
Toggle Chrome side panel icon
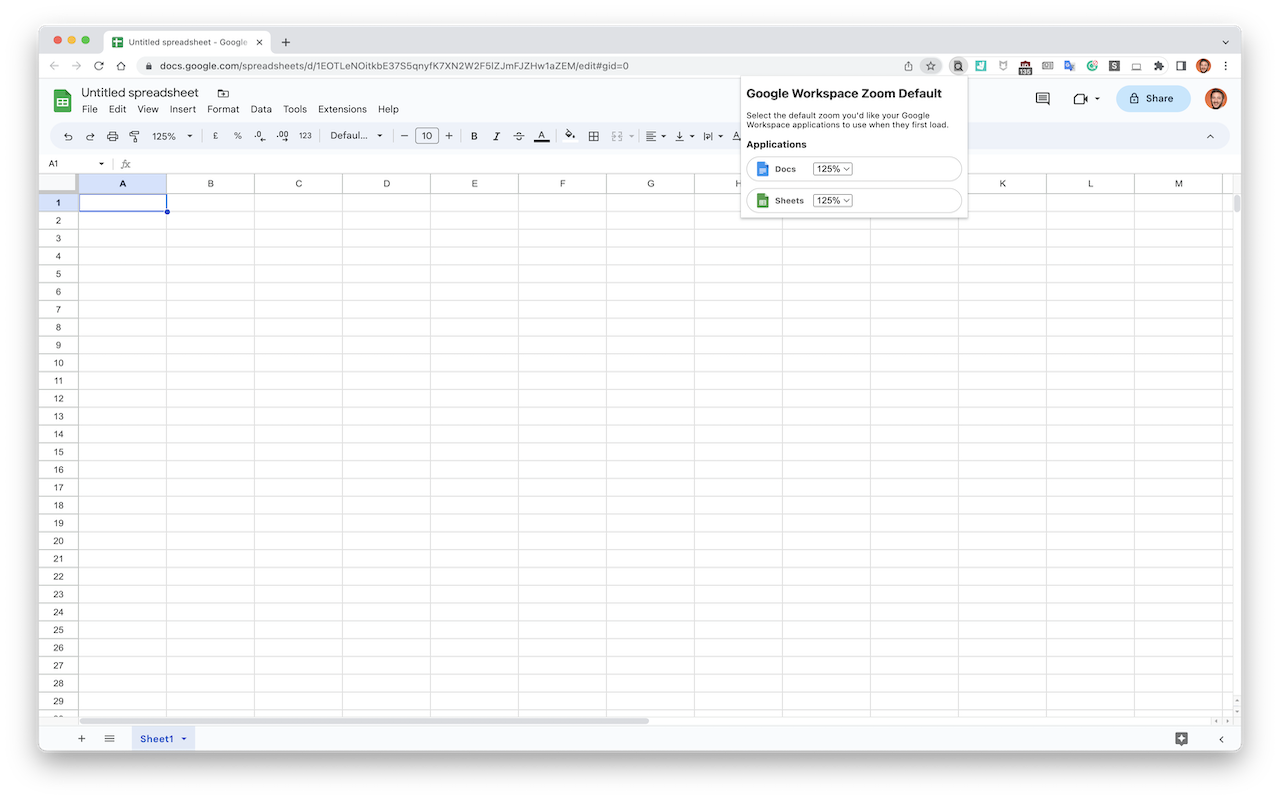[1181, 66]
